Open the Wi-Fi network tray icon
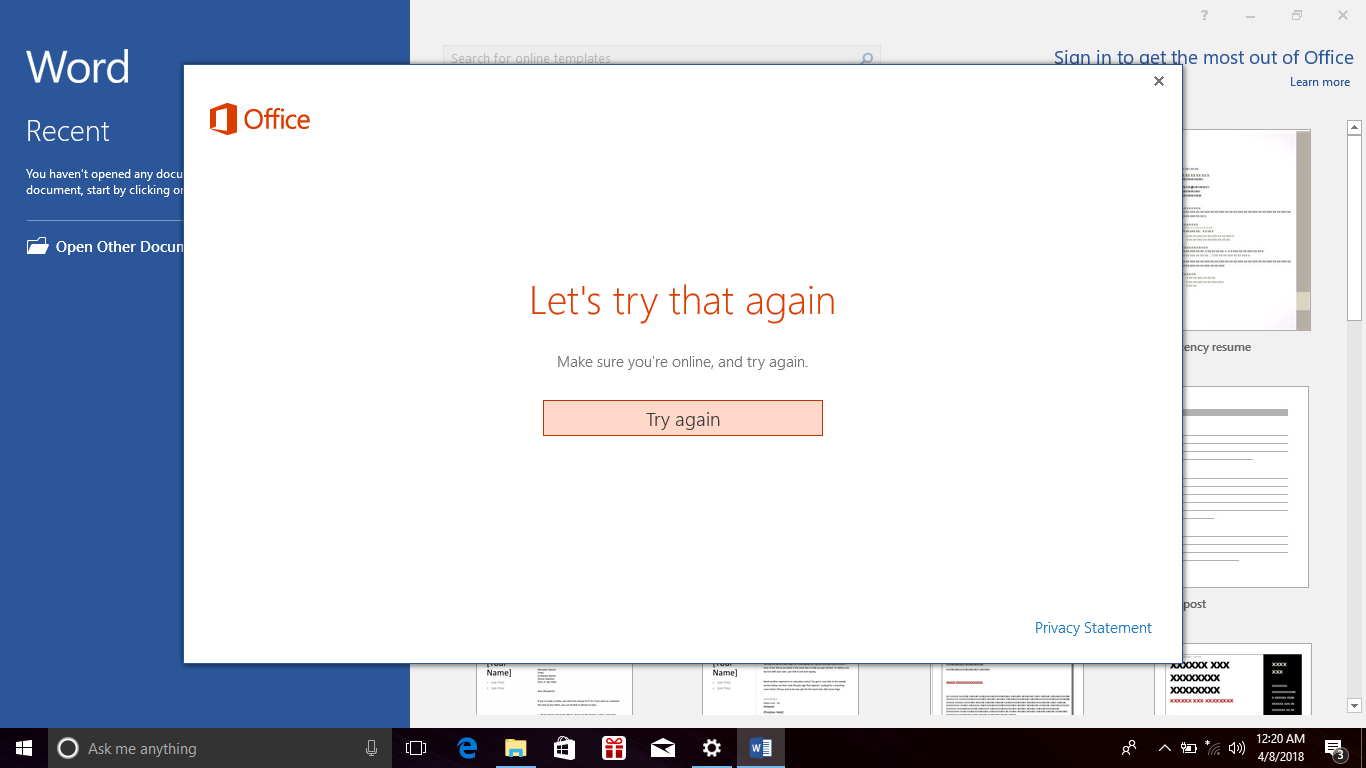Image resolution: width=1366 pixels, height=768 pixels. [1213, 748]
